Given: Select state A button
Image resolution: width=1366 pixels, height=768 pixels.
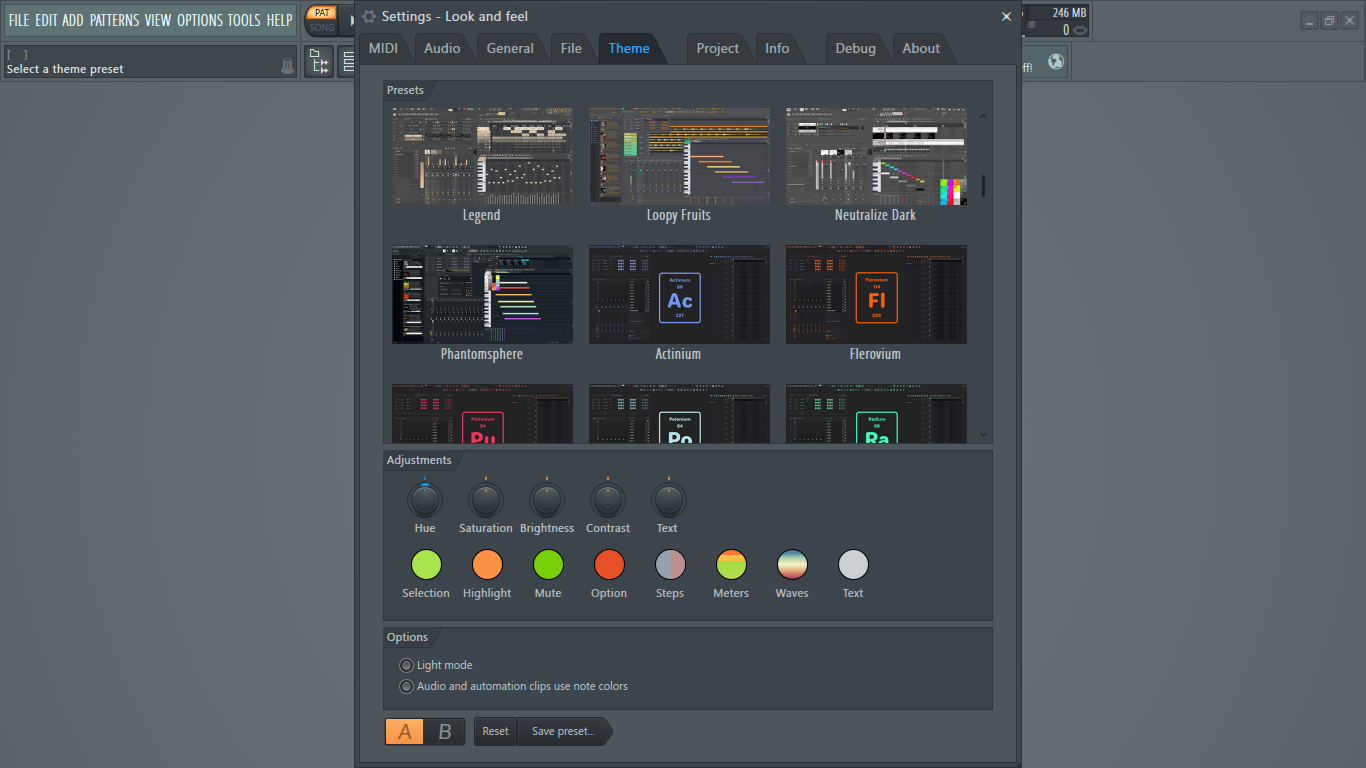Looking at the screenshot, I should pyautogui.click(x=405, y=732).
